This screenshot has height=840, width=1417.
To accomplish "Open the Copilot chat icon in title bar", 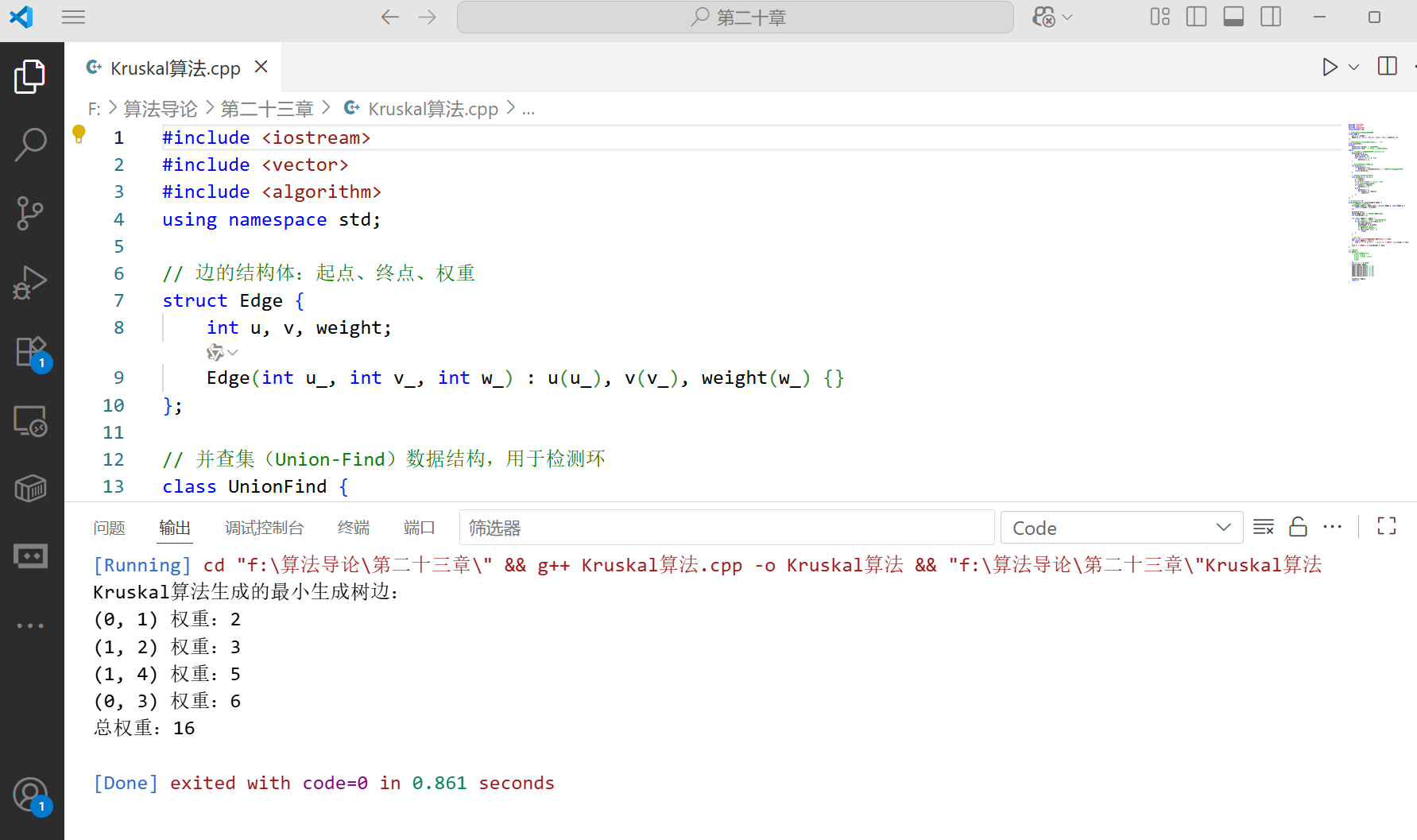I will (x=1043, y=17).
